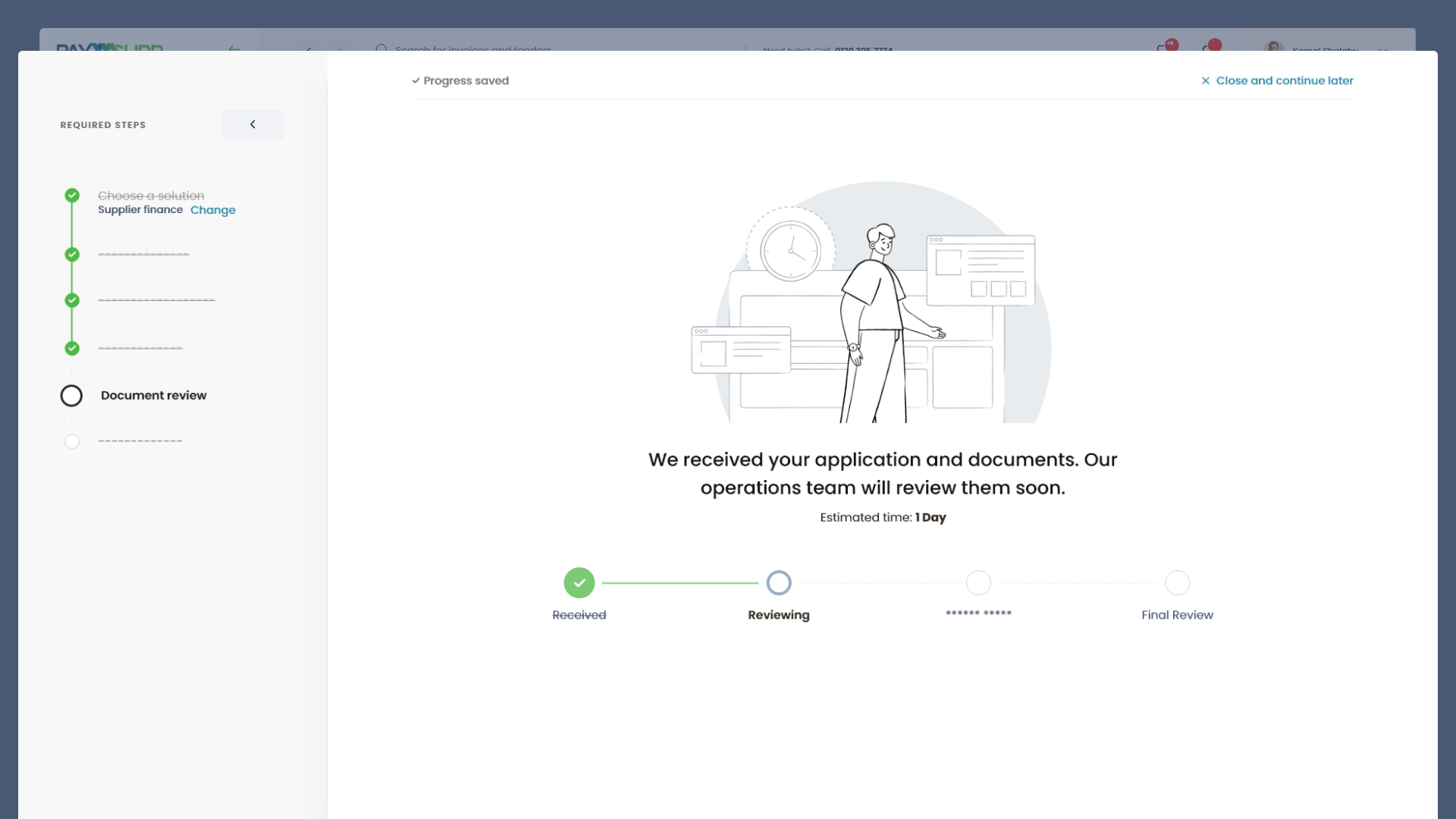This screenshot has height=819, width=1456.
Task: Click the masked third progress stage circle
Action: (x=978, y=583)
